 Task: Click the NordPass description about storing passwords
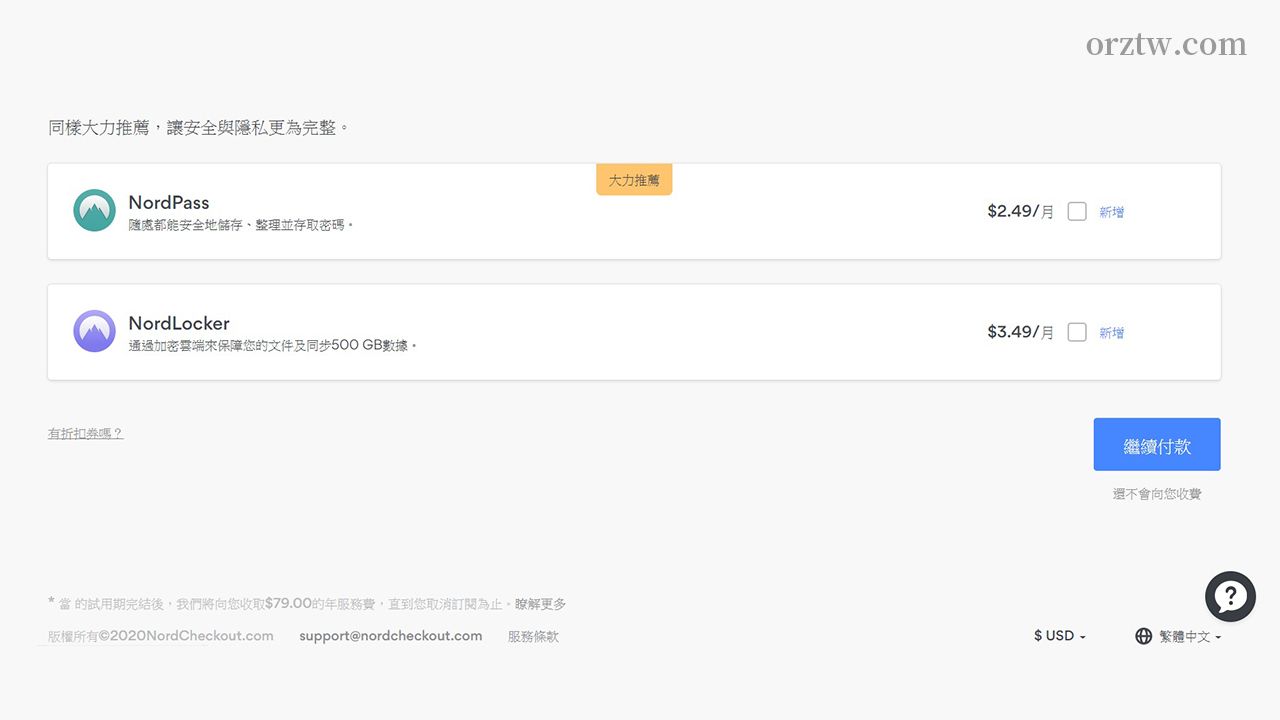[241, 225]
